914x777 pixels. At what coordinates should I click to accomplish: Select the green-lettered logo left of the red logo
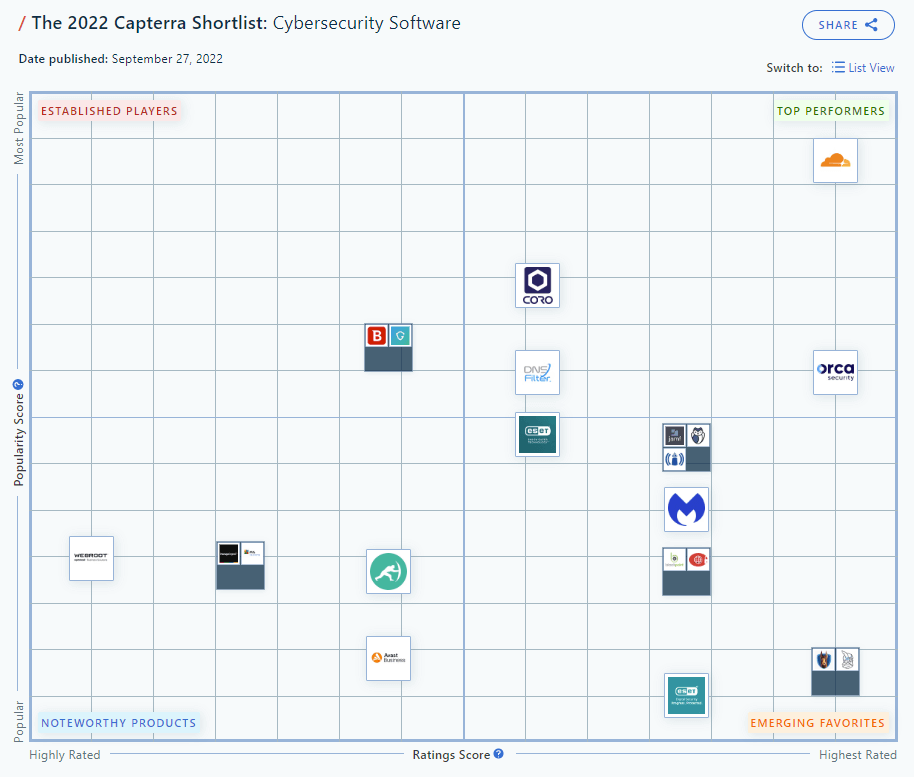click(x=674, y=560)
